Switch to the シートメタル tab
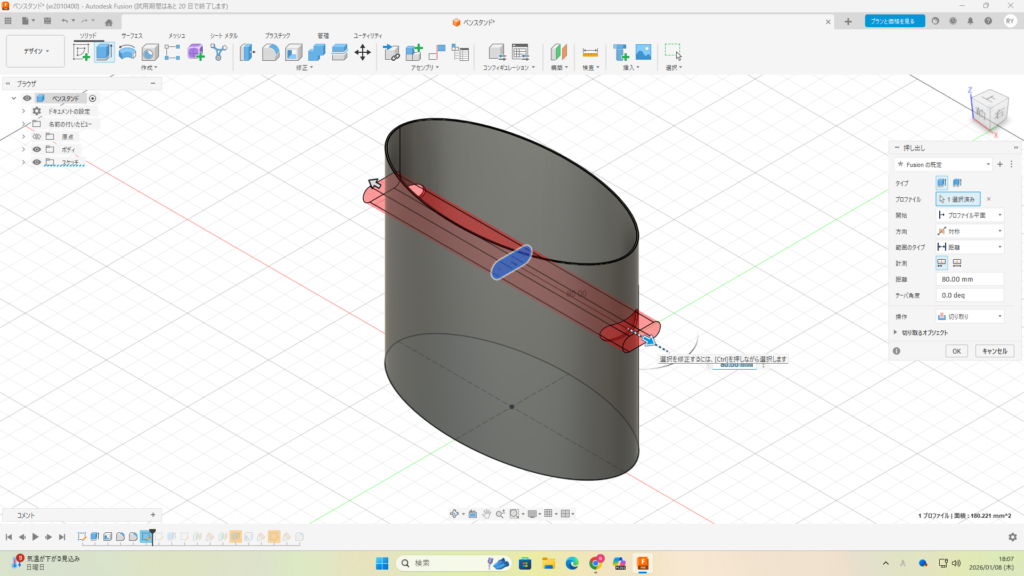The height and width of the screenshot is (576, 1024). 223,35
